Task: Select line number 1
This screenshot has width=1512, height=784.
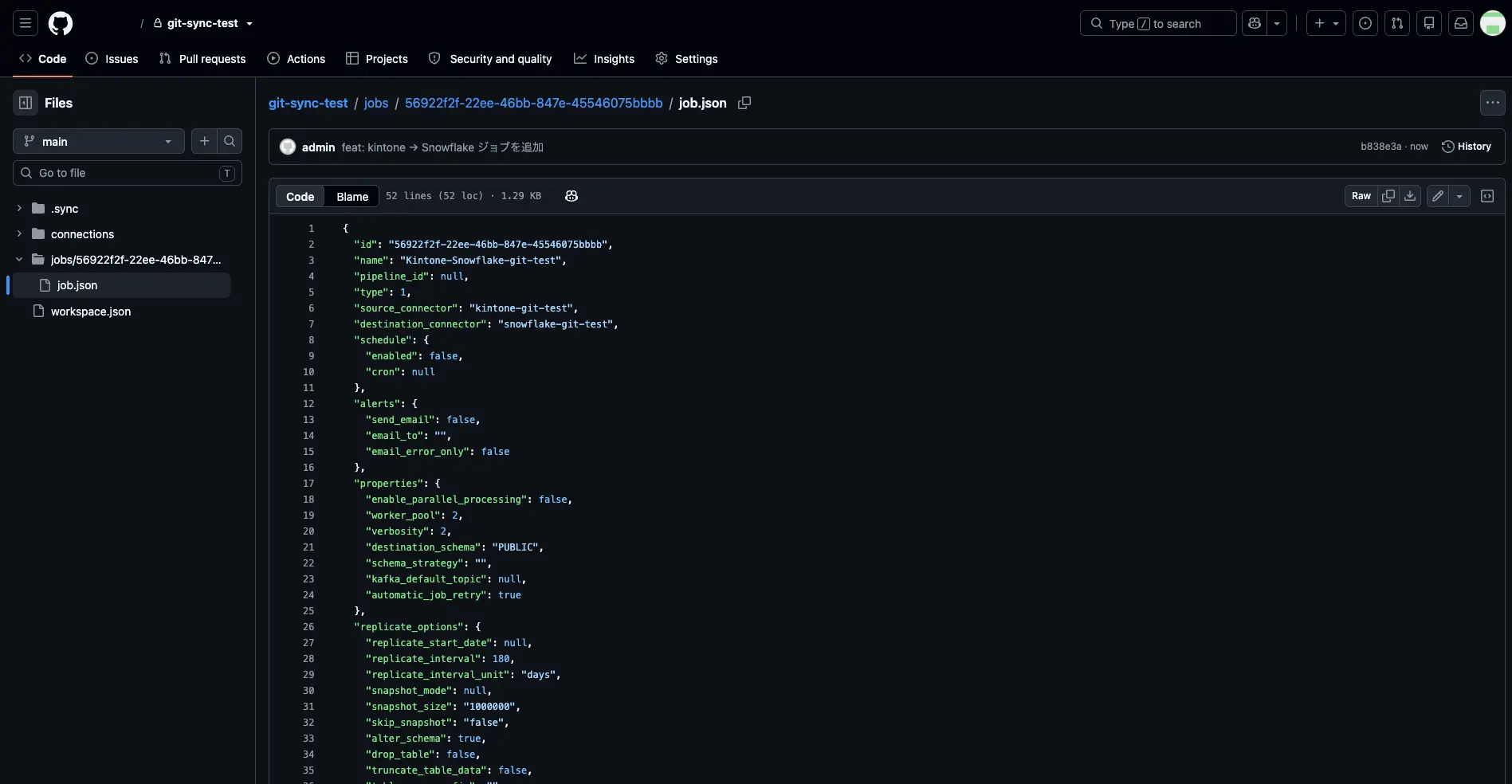Action: tap(312, 229)
